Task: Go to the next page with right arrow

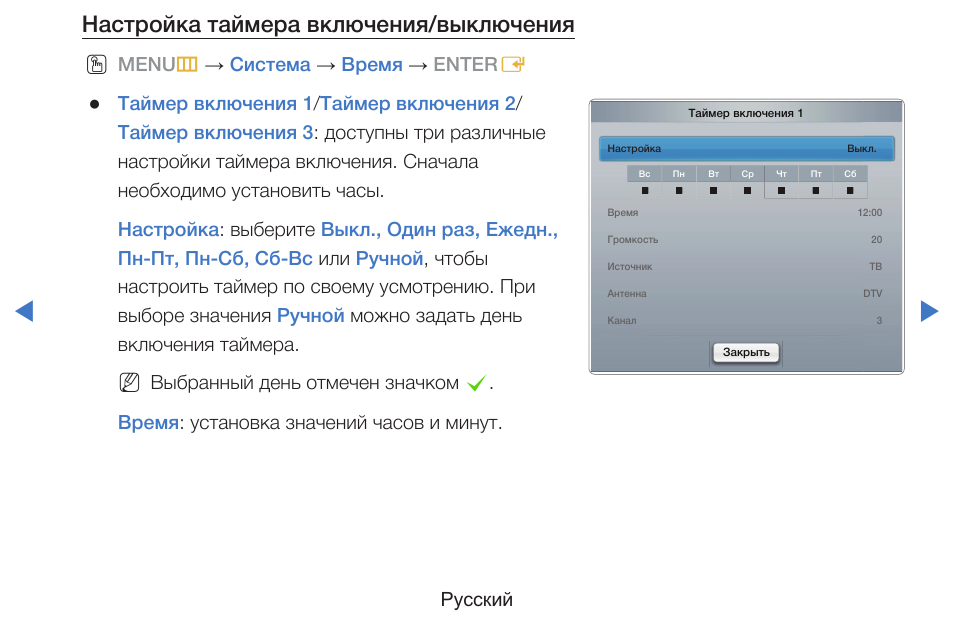Action: [x=929, y=311]
